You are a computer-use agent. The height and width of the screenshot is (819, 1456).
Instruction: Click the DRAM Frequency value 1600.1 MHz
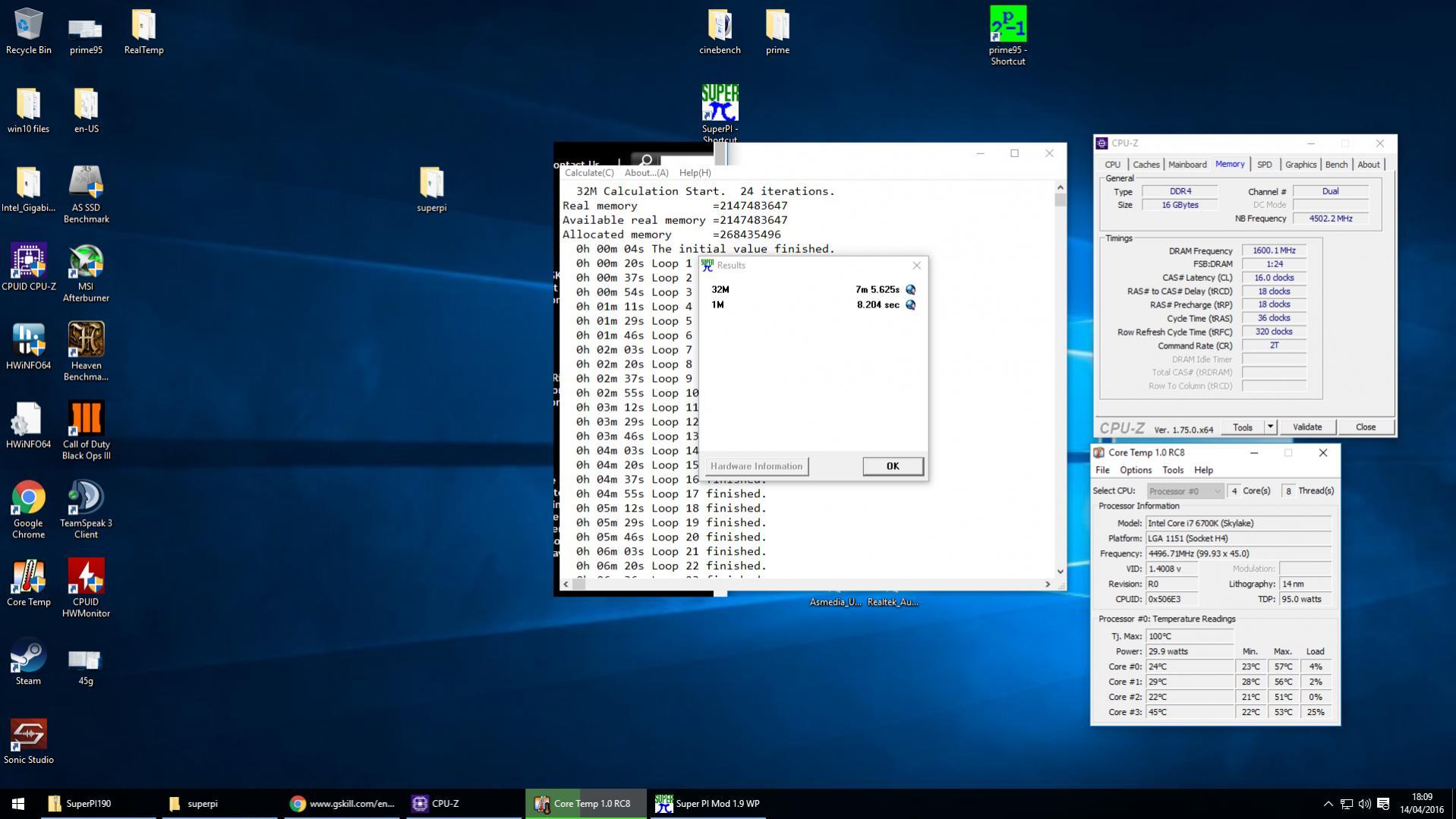(1274, 250)
